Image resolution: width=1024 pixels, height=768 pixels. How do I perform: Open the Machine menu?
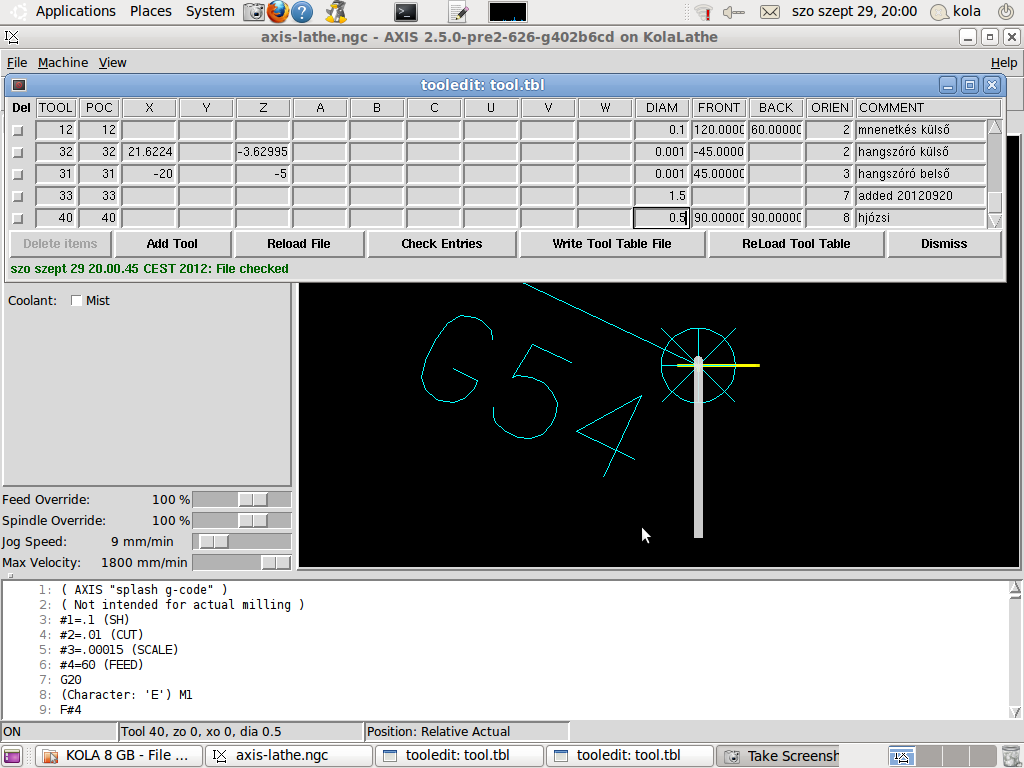tap(63, 62)
